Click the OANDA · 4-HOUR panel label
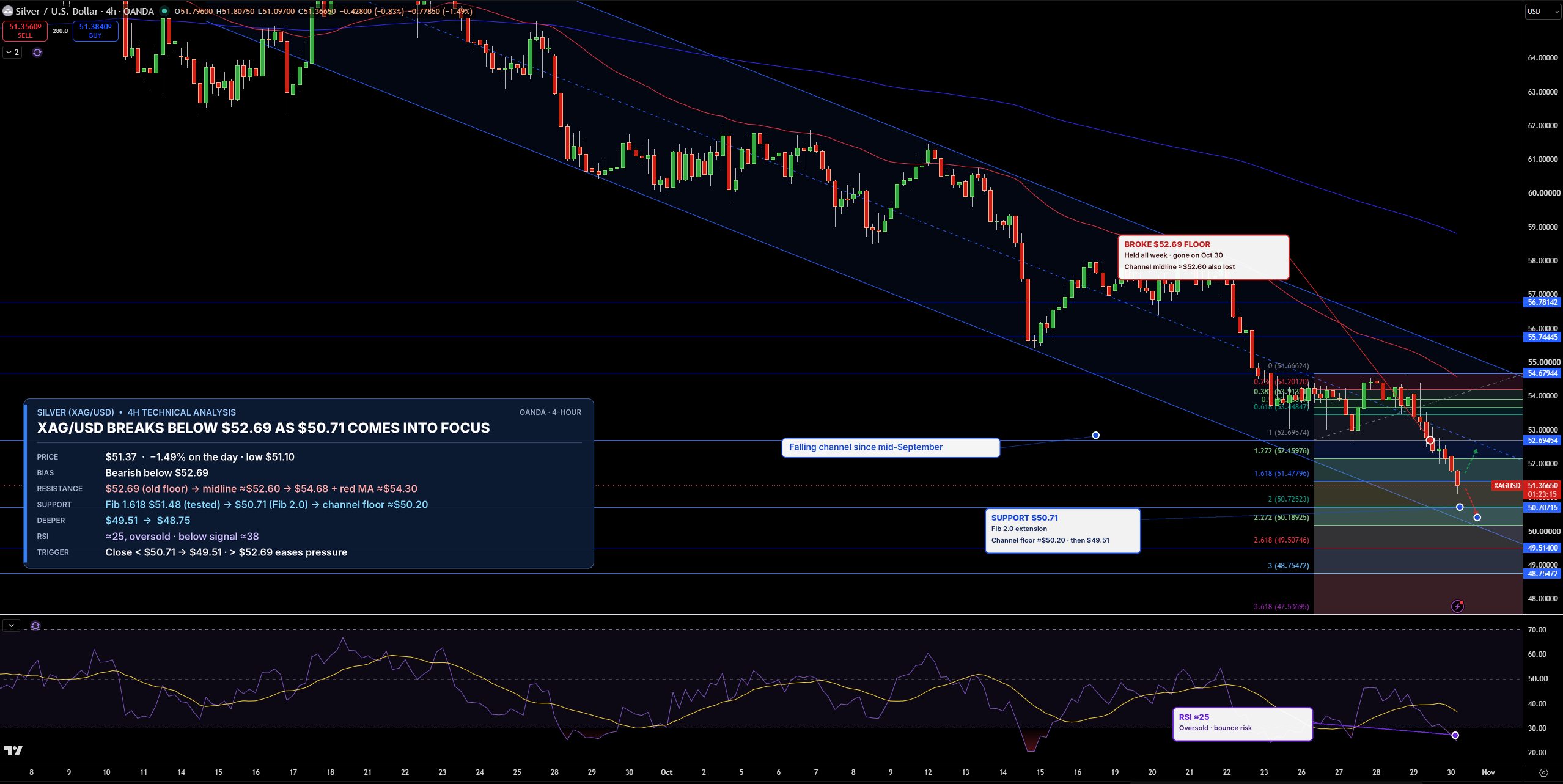Image resolution: width=1563 pixels, height=784 pixels. 550,412
